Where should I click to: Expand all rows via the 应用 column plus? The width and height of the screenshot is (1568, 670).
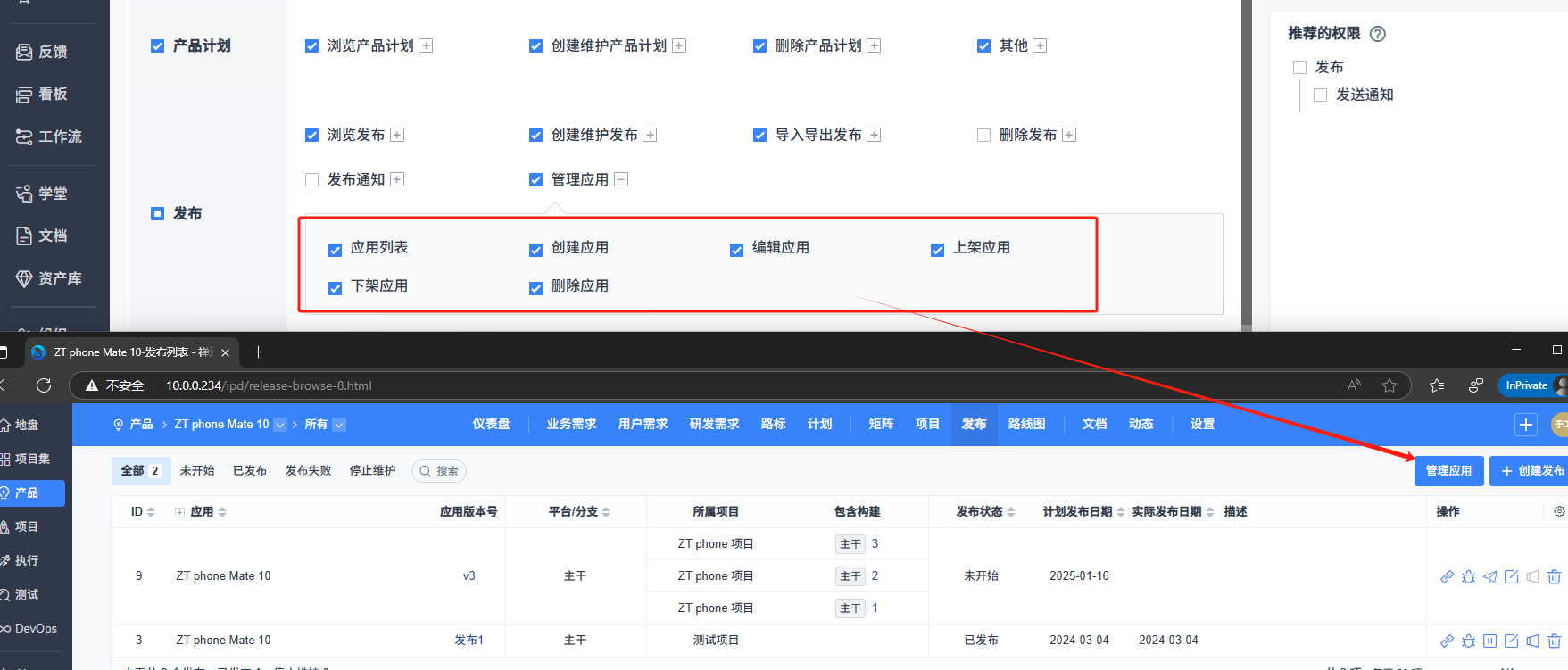pos(179,512)
